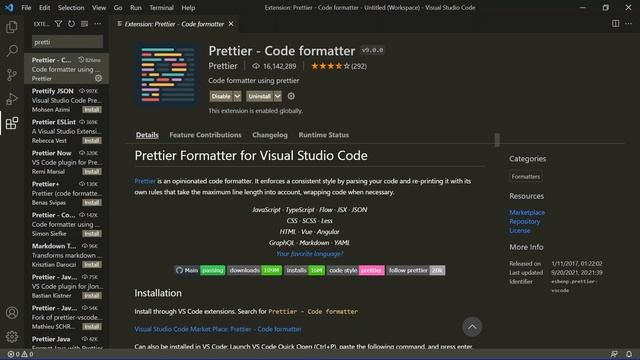The height and width of the screenshot is (360, 640).
Task: Click the VS Code logo in title bar
Action: [x=9, y=7]
